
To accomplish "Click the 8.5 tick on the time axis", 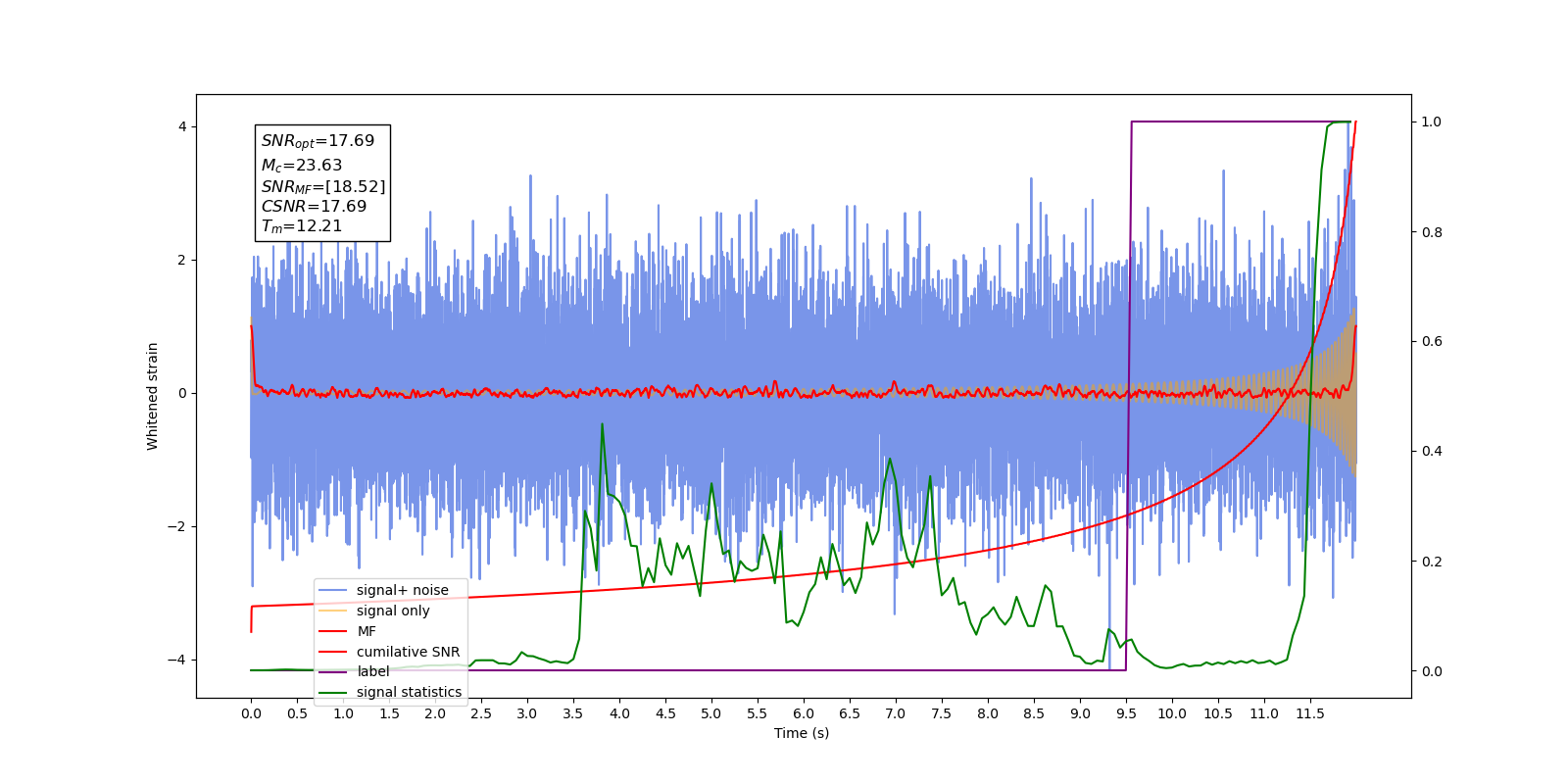I will (1034, 713).
